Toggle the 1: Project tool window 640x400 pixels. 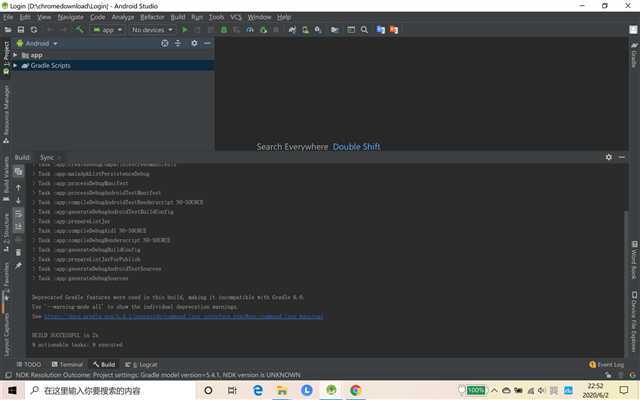(x=6, y=58)
